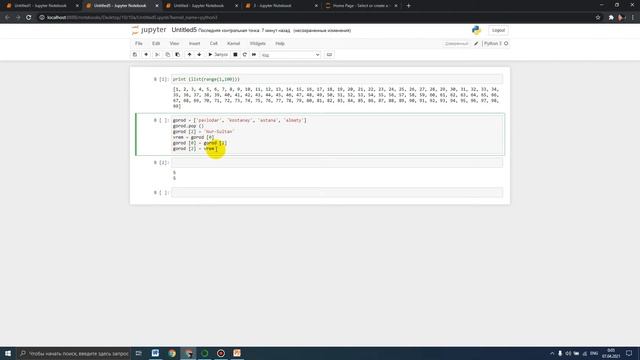Go forward in the browser
The image size is (640, 360).
point(18,18)
